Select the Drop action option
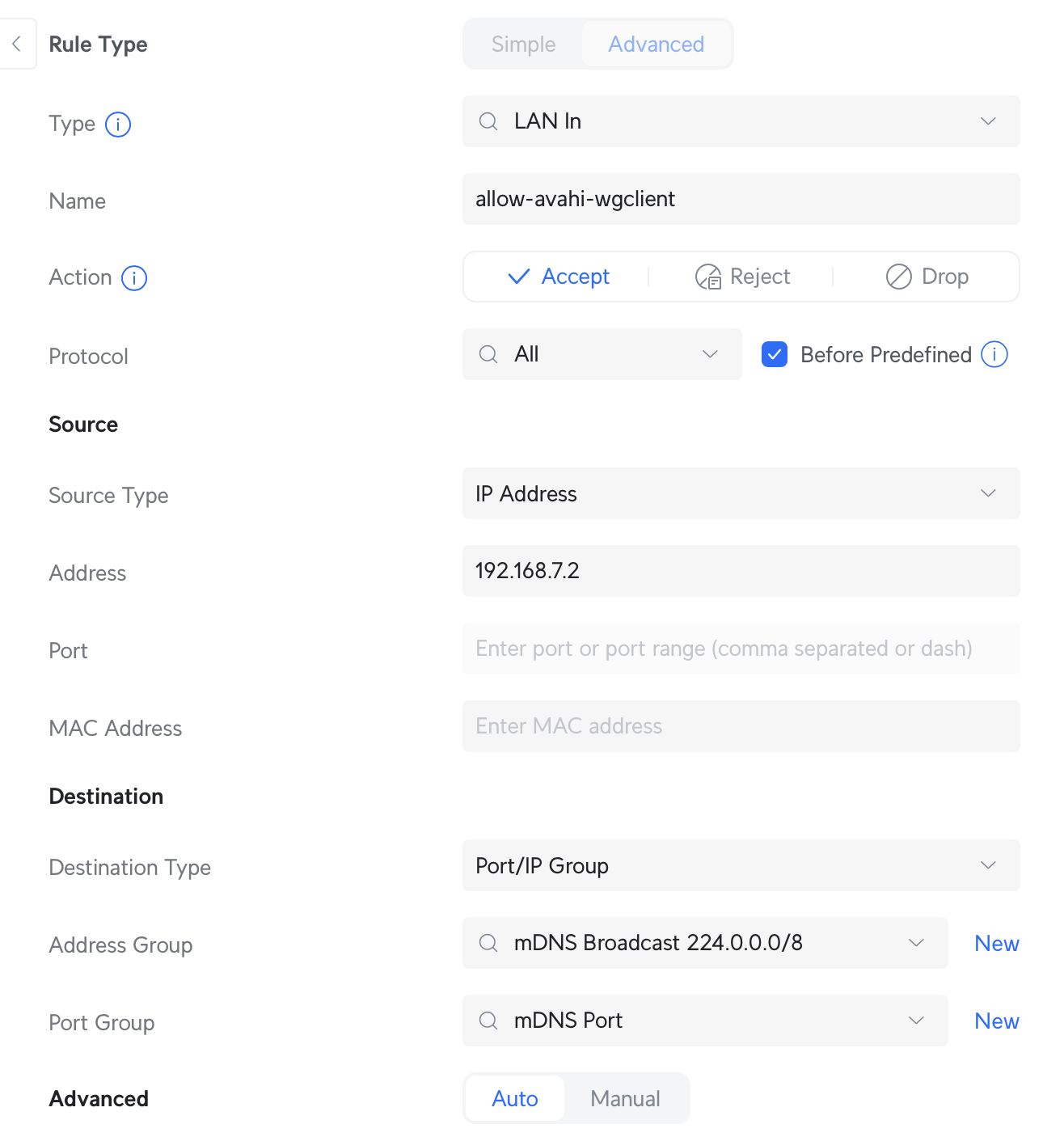1064x1137 pixels. [x=927, y=277]
